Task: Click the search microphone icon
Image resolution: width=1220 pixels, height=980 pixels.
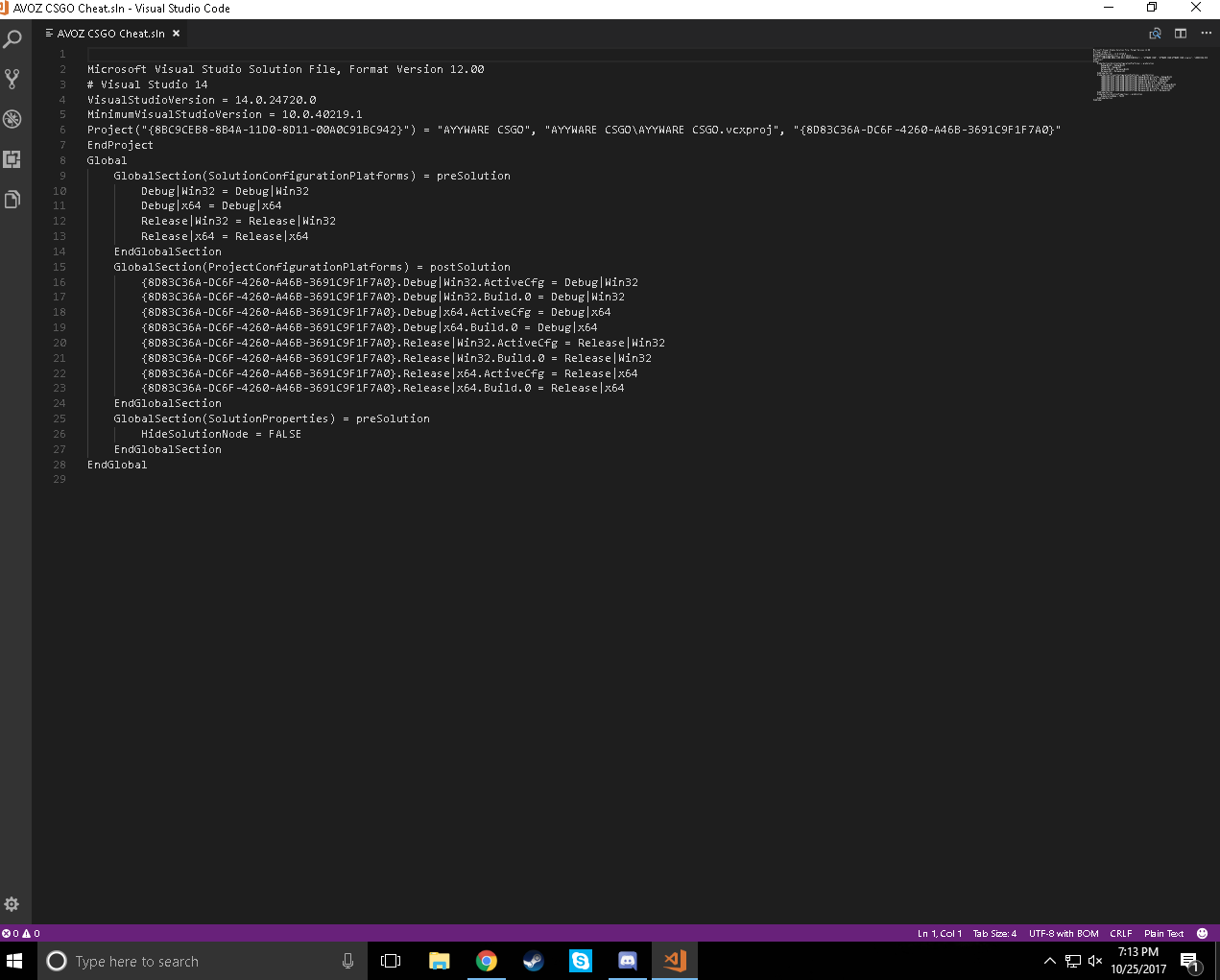Action: (347, 961)
